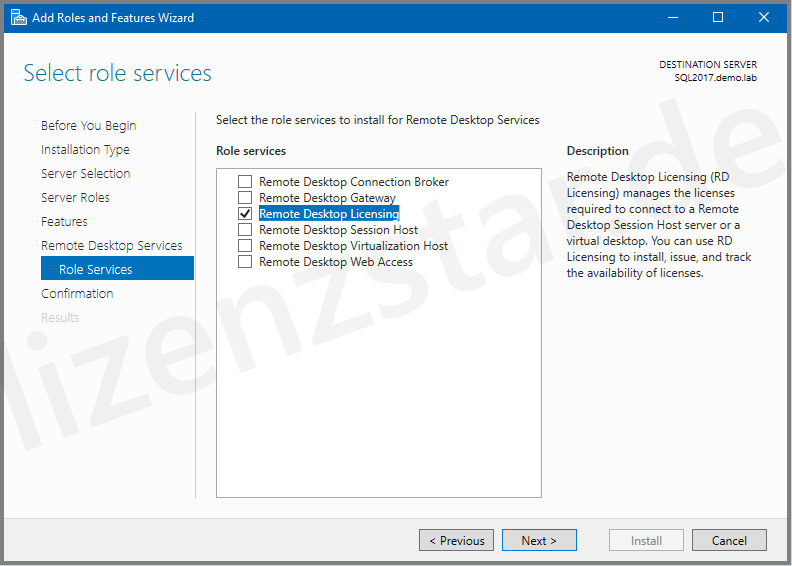Select the highlighted Role Services step

click(x=95, y=270)
